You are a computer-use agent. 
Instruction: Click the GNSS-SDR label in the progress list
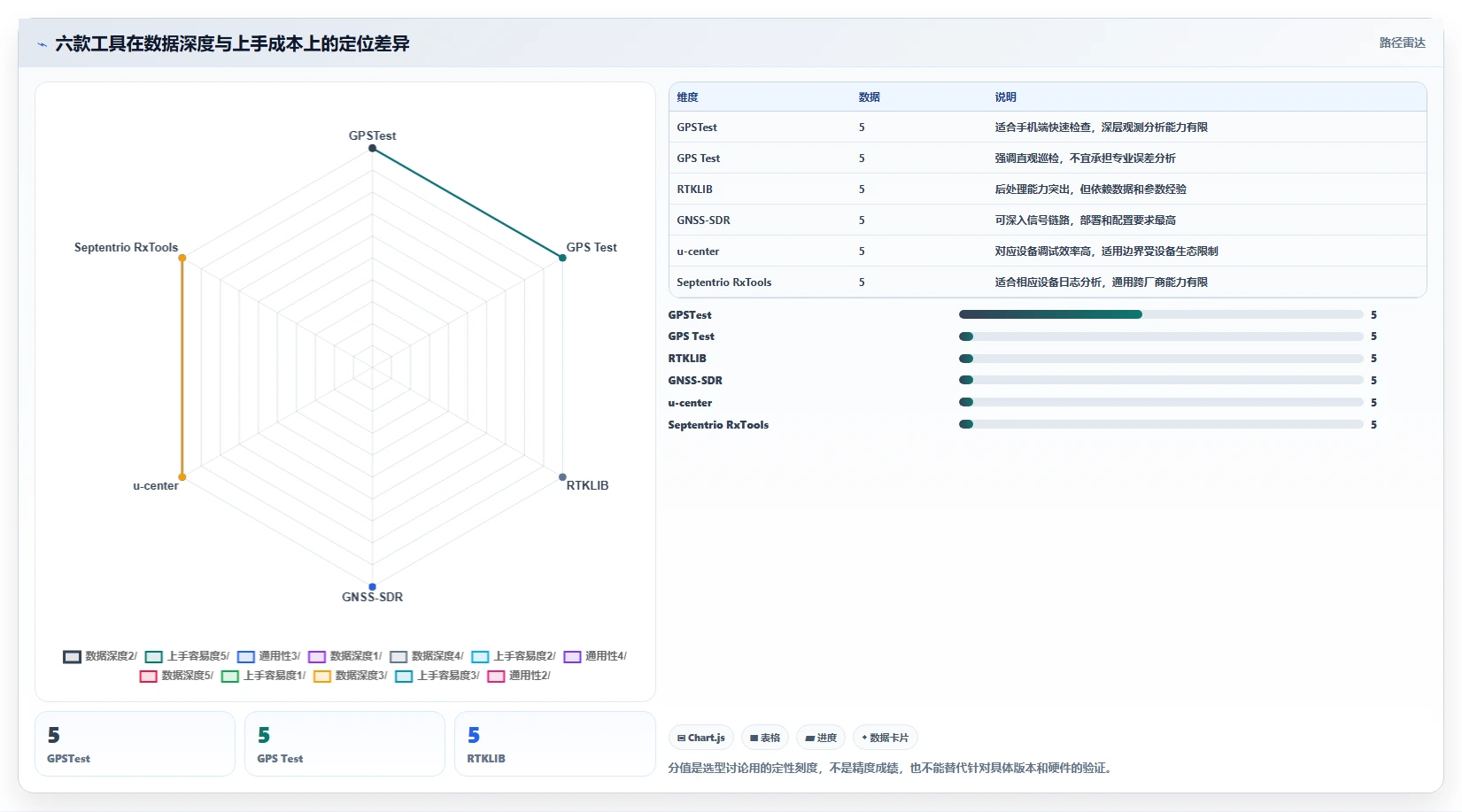pos(695,381)
